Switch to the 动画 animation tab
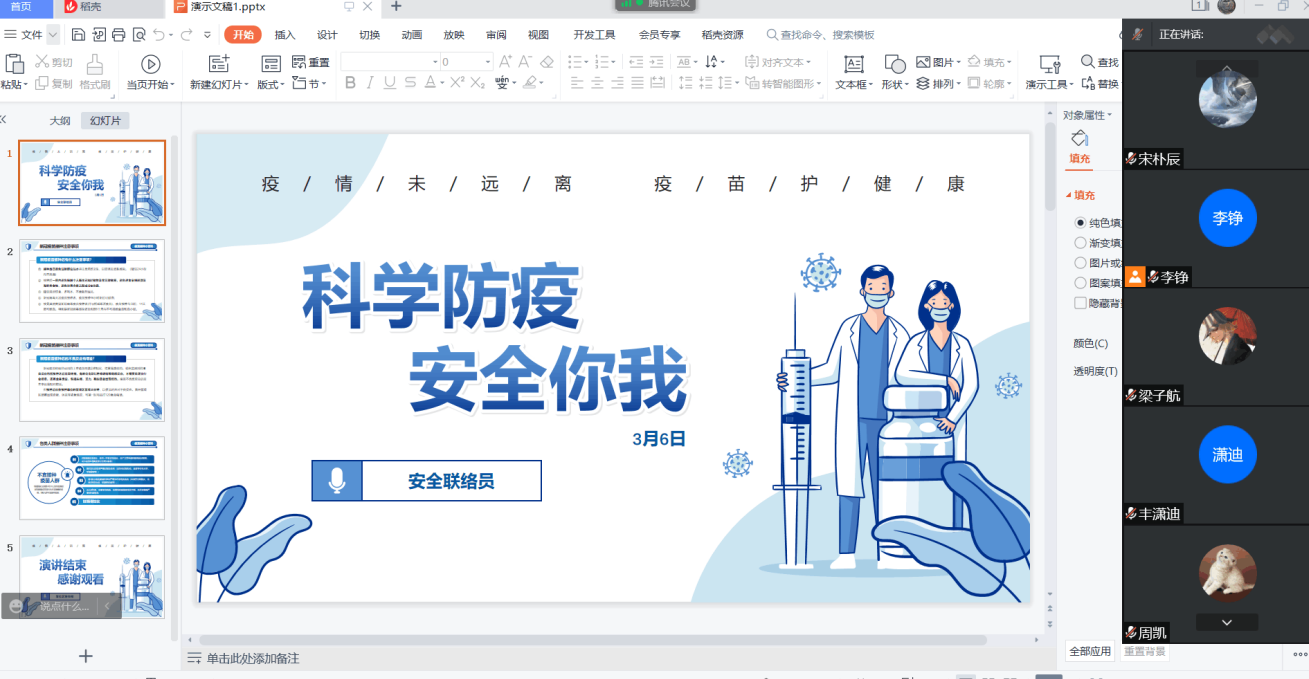 [412, 35]
